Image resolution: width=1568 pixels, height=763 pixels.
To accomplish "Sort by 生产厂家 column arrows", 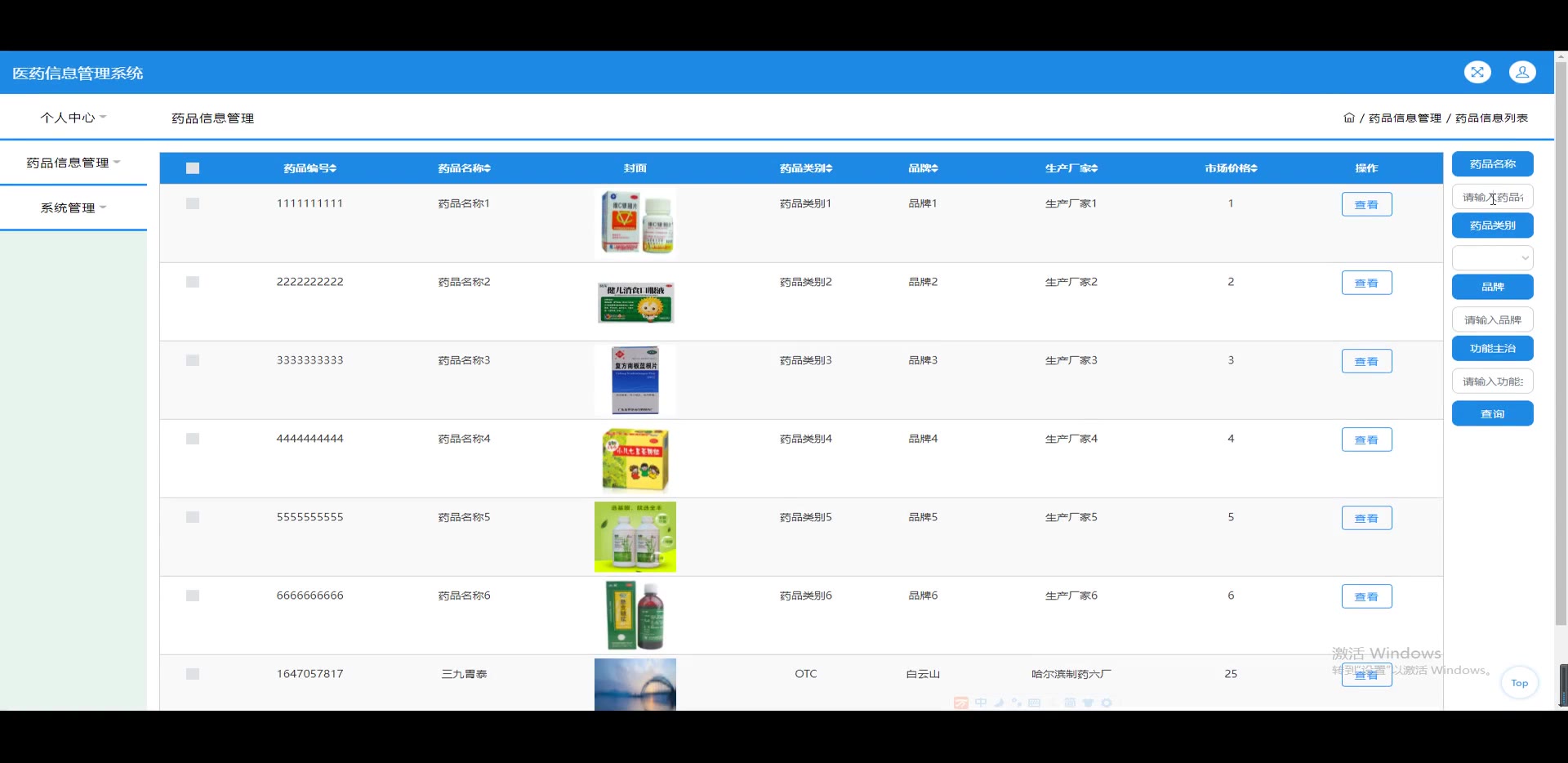I will pyautogui.click(x=1094, y=168).
